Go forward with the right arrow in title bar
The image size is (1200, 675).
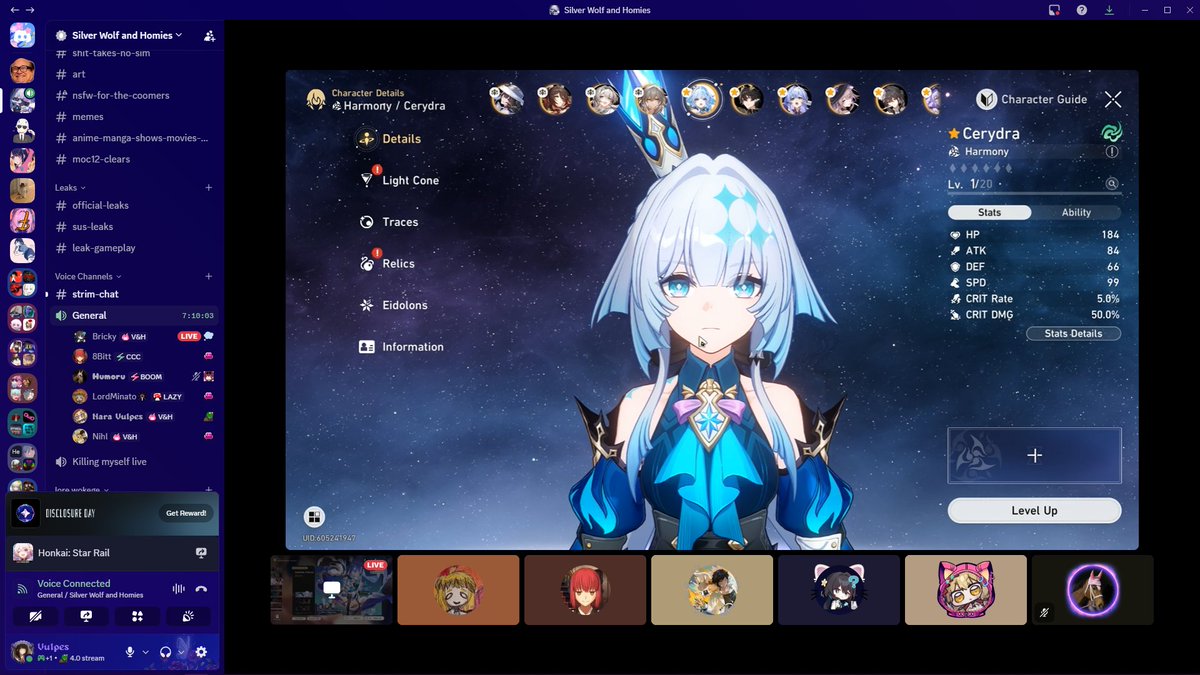[x=30, y=10]
